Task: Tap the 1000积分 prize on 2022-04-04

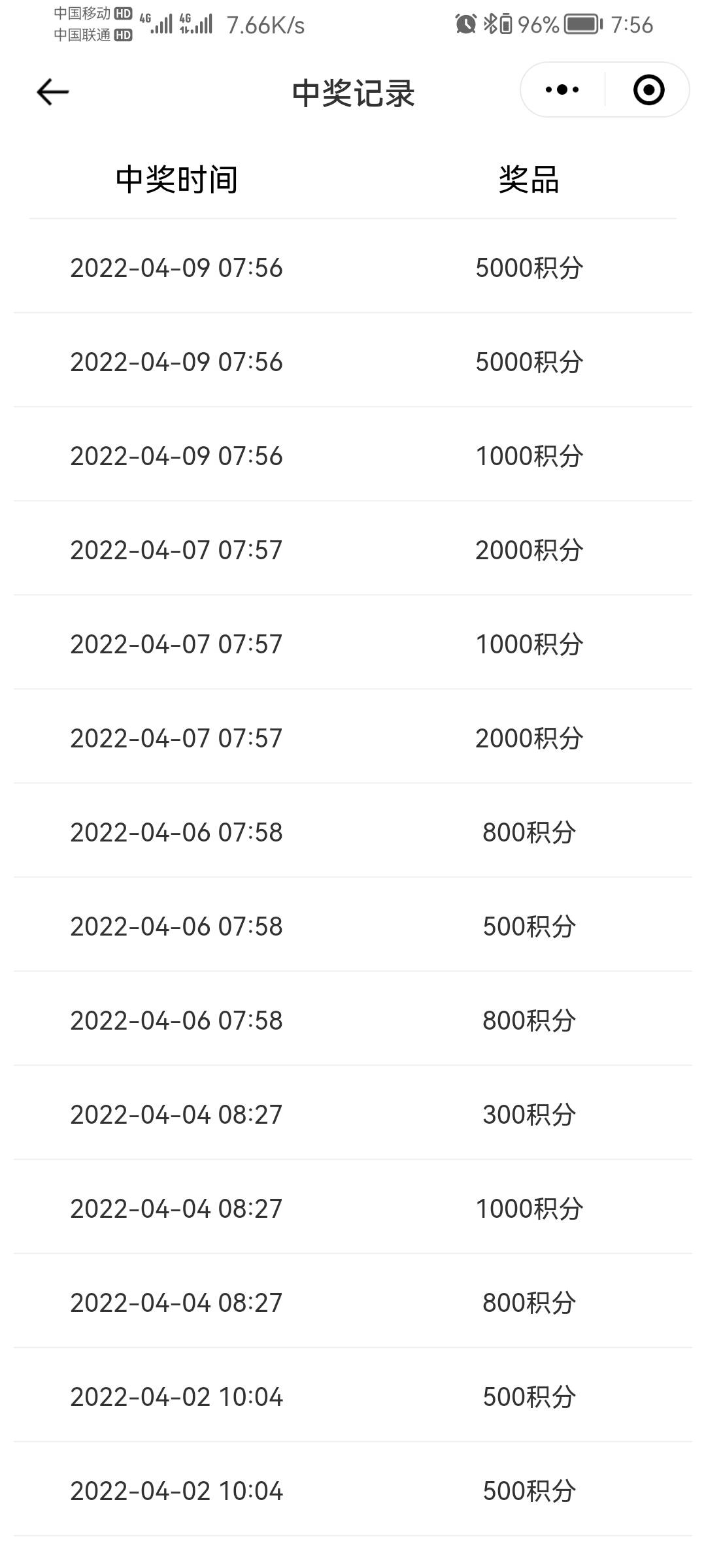Action: pos(529,1209)
